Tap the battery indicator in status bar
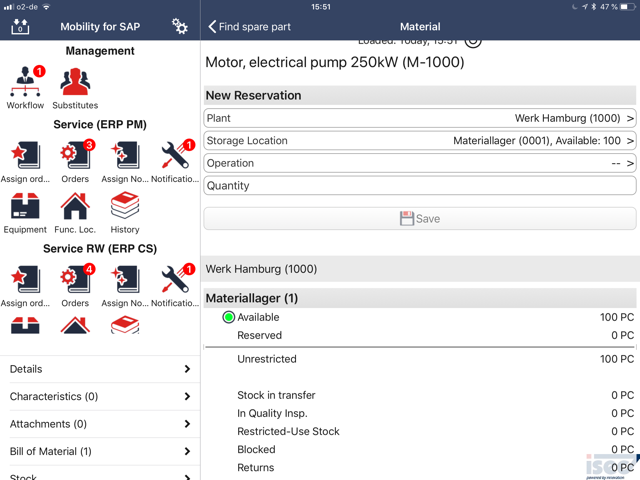The height and width of the screenshot is (480, 640). pyautogui.click(x=627, y=7)
